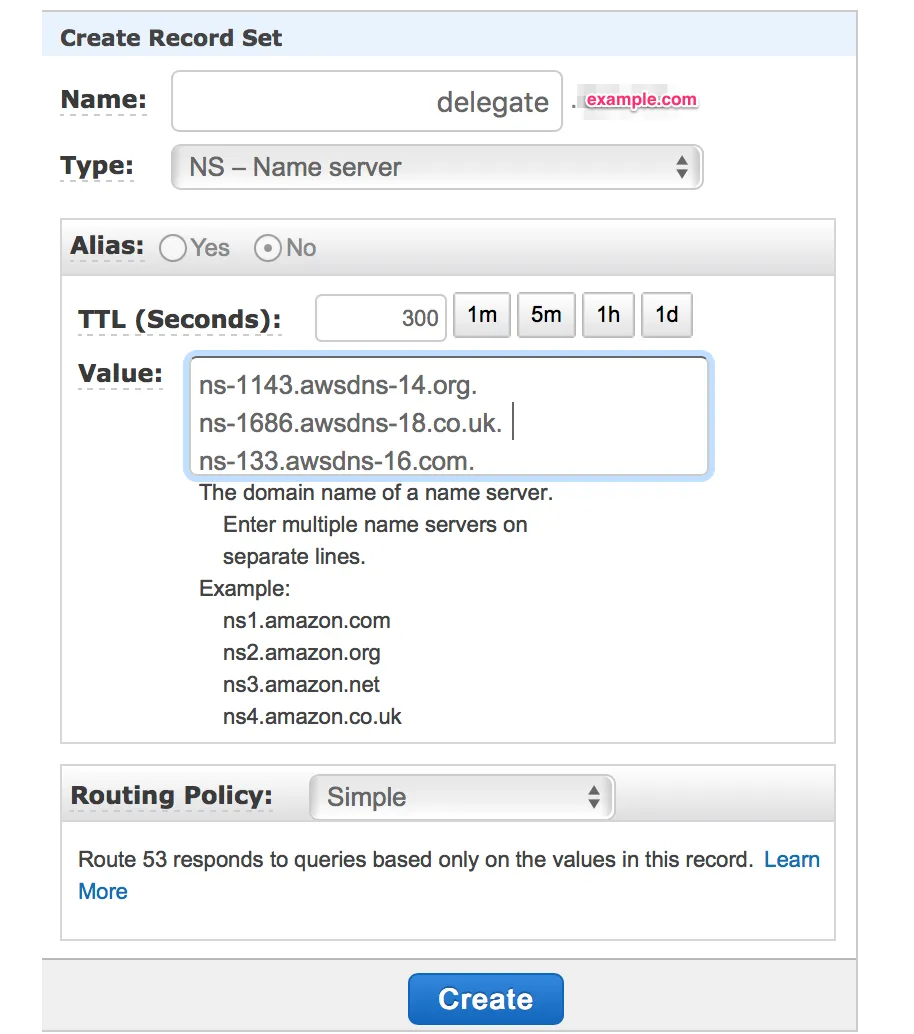
Task: Click the Routing Policy dropdown arrows
Action: point(594,797)
